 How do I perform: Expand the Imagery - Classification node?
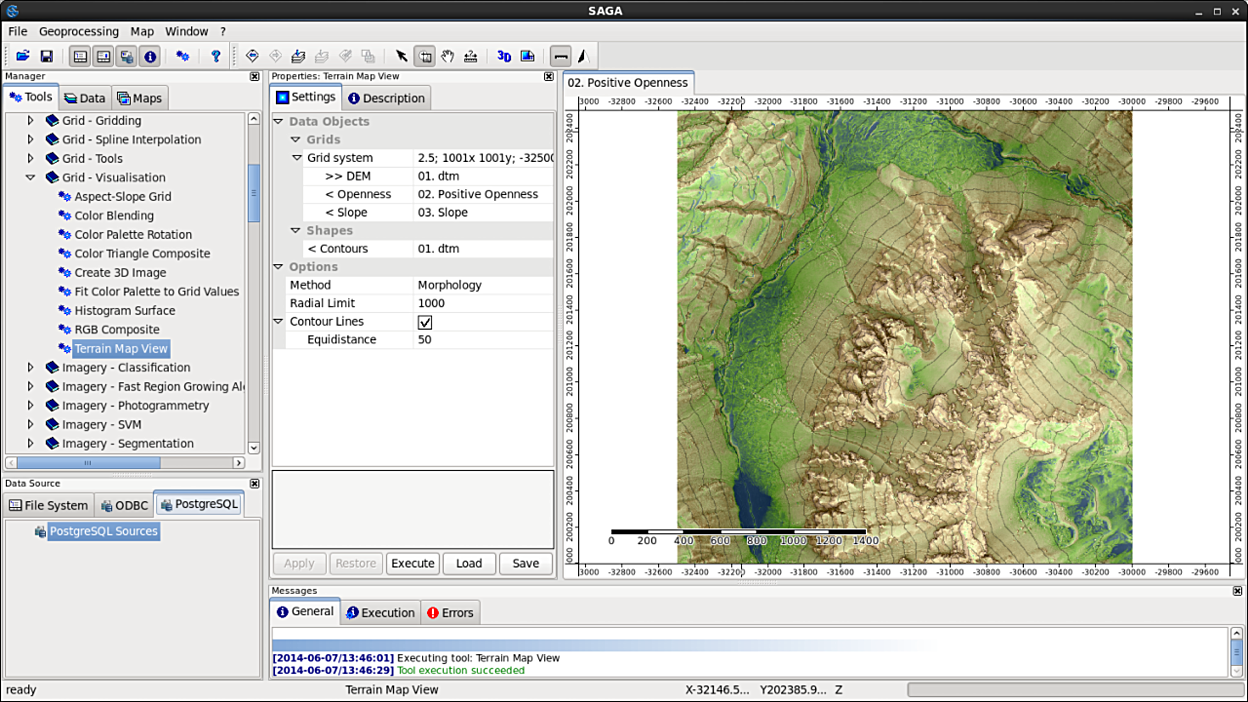tap(30, 368)
